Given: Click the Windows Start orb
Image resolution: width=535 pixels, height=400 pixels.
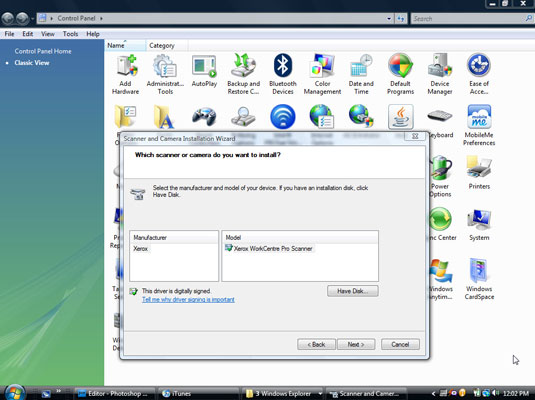Looking at the screenshot, I should [x=14, y=392].
